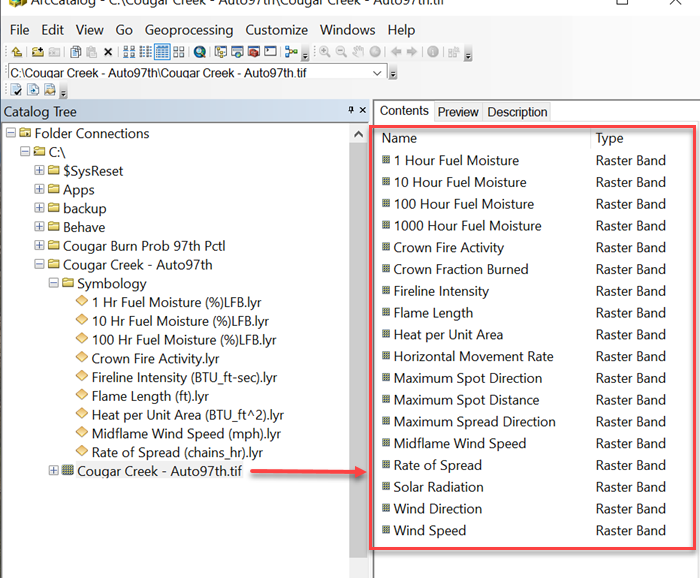Image resolution: width=700 pixels, height=578 pixels.
Task: Click the catalog tree scroll up arrow
Action: click(358, 134)
